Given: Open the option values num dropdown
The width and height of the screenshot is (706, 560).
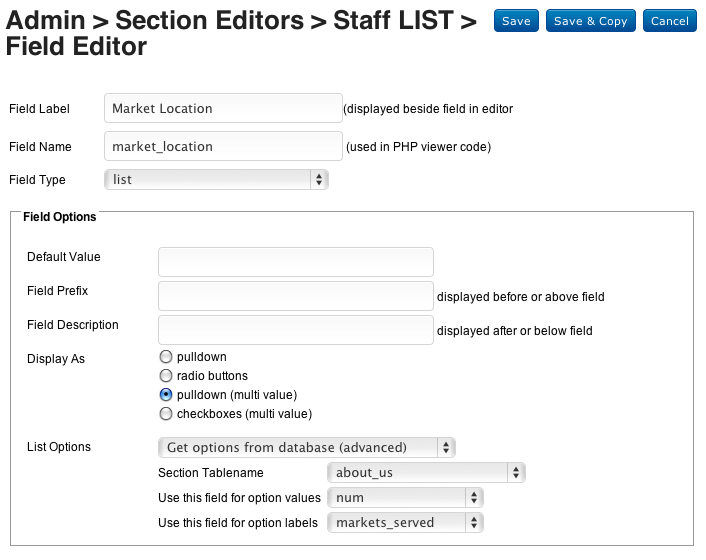Looking at the screenshot, I should coord(405,497).
